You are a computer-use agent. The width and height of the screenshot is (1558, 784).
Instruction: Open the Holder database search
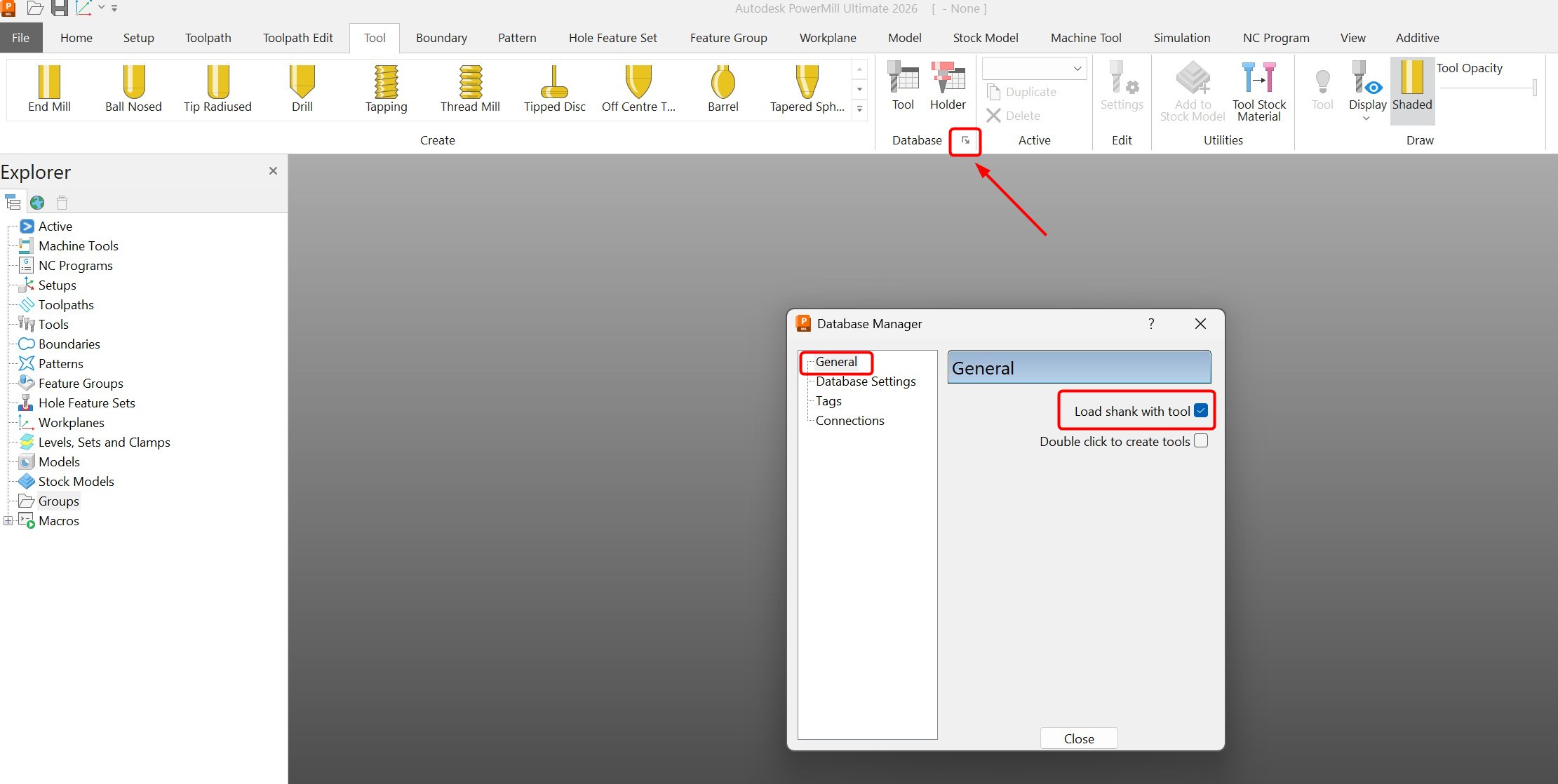tap(948, 86)
